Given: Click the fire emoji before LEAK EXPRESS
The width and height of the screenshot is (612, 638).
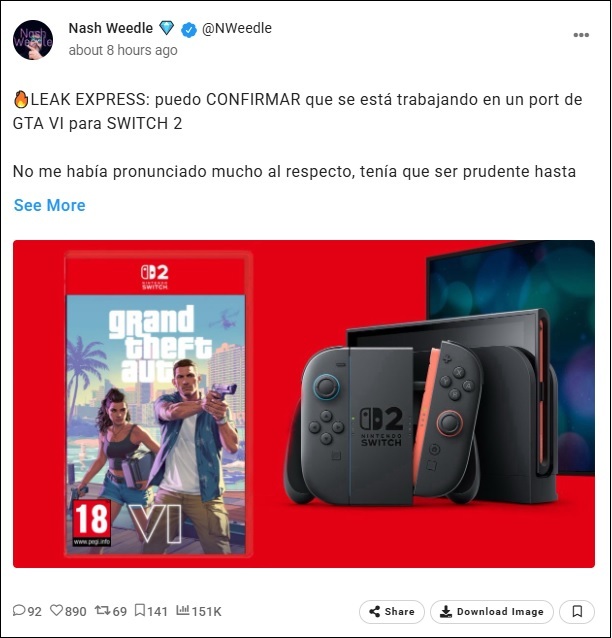Looking at the screenshot, I should click(21, 99).
